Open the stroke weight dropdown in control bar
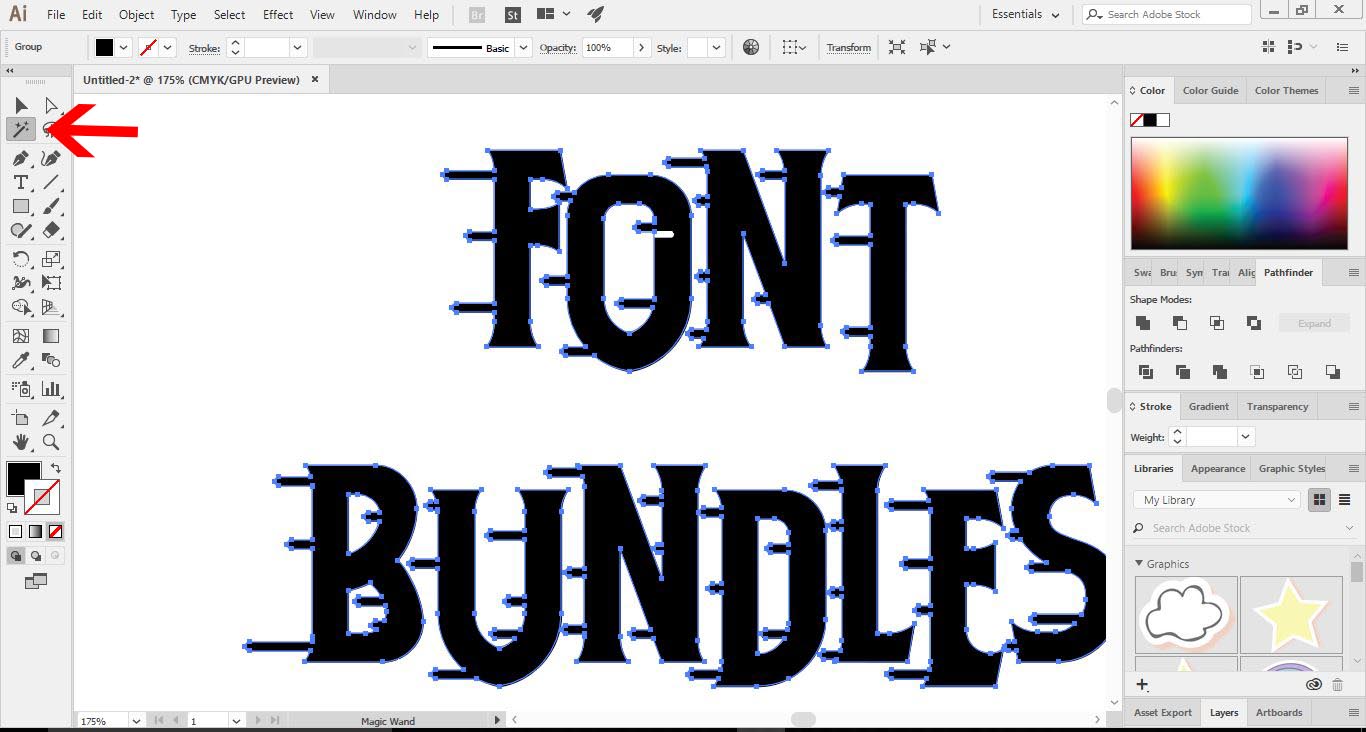1366x732 pixels. [x=297, y=47]
